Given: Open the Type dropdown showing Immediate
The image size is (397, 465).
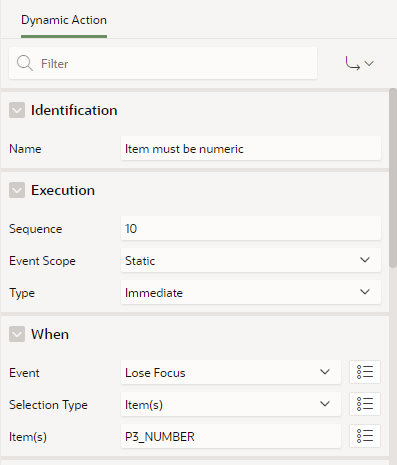Looking at the screenshot, I should coord(251,292).
